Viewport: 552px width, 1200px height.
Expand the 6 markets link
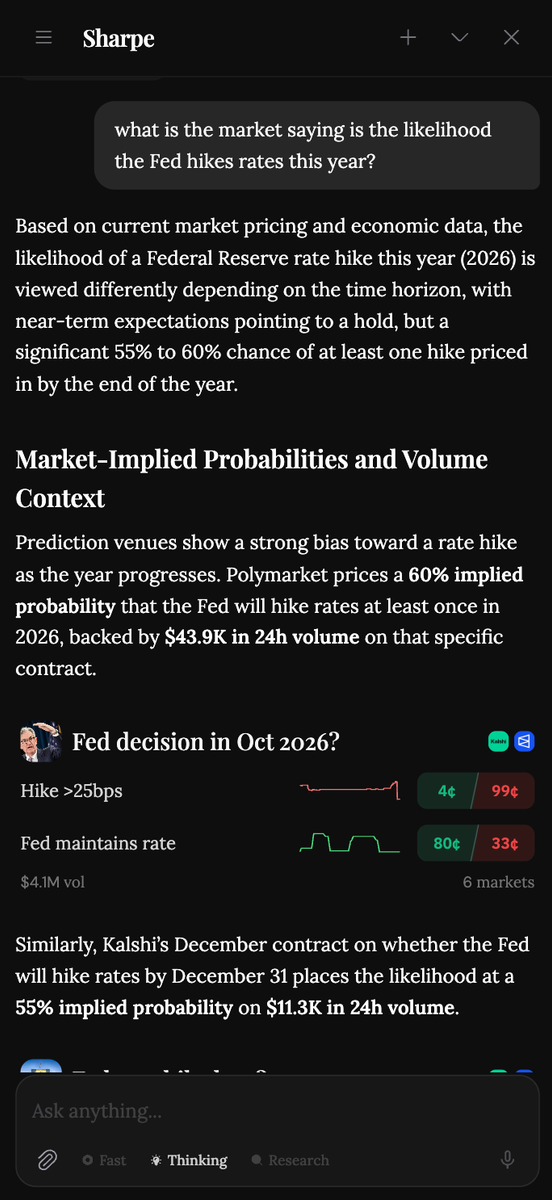point(498,882)
